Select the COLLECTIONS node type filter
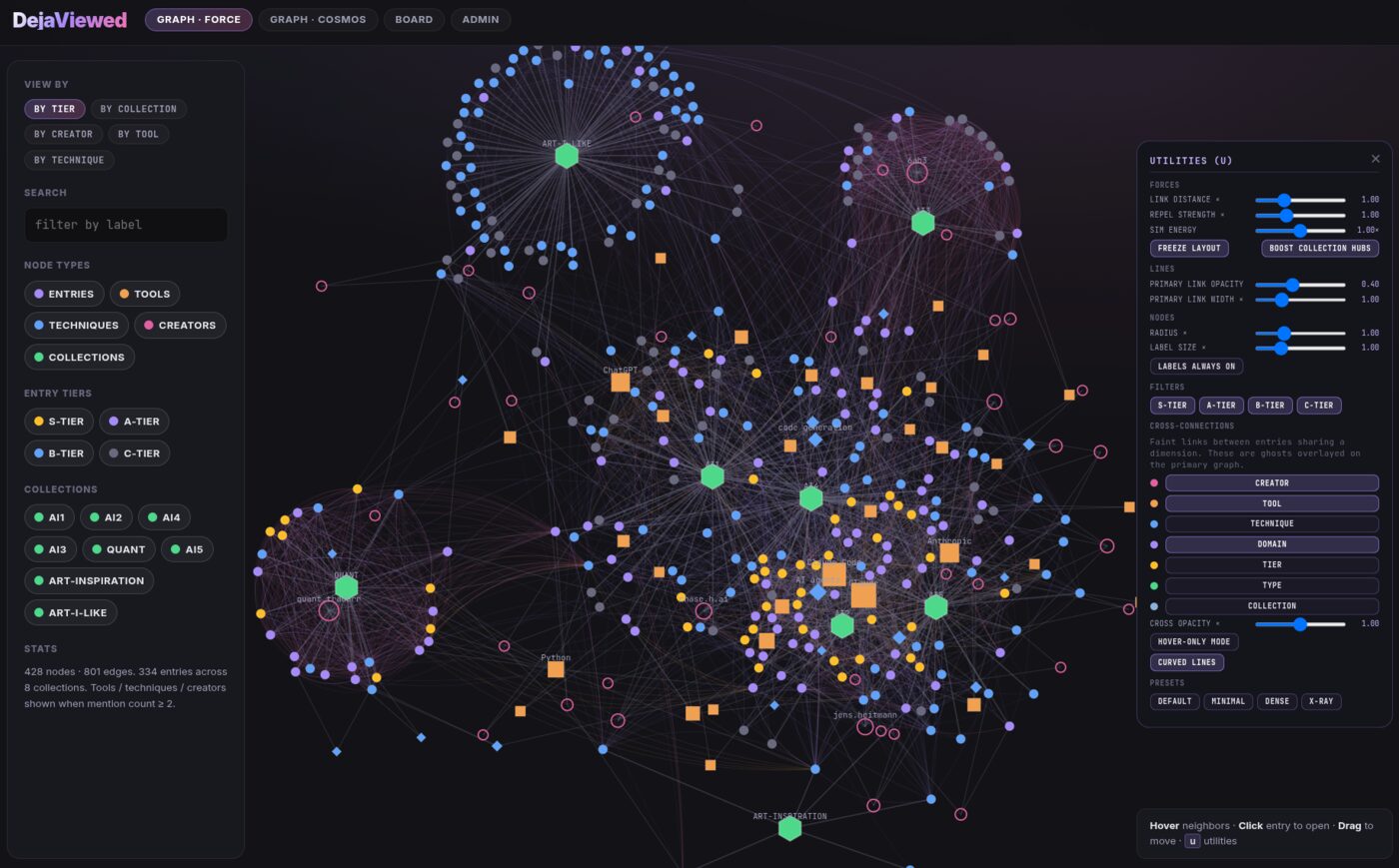1399x868 pixels. point(79,357)
